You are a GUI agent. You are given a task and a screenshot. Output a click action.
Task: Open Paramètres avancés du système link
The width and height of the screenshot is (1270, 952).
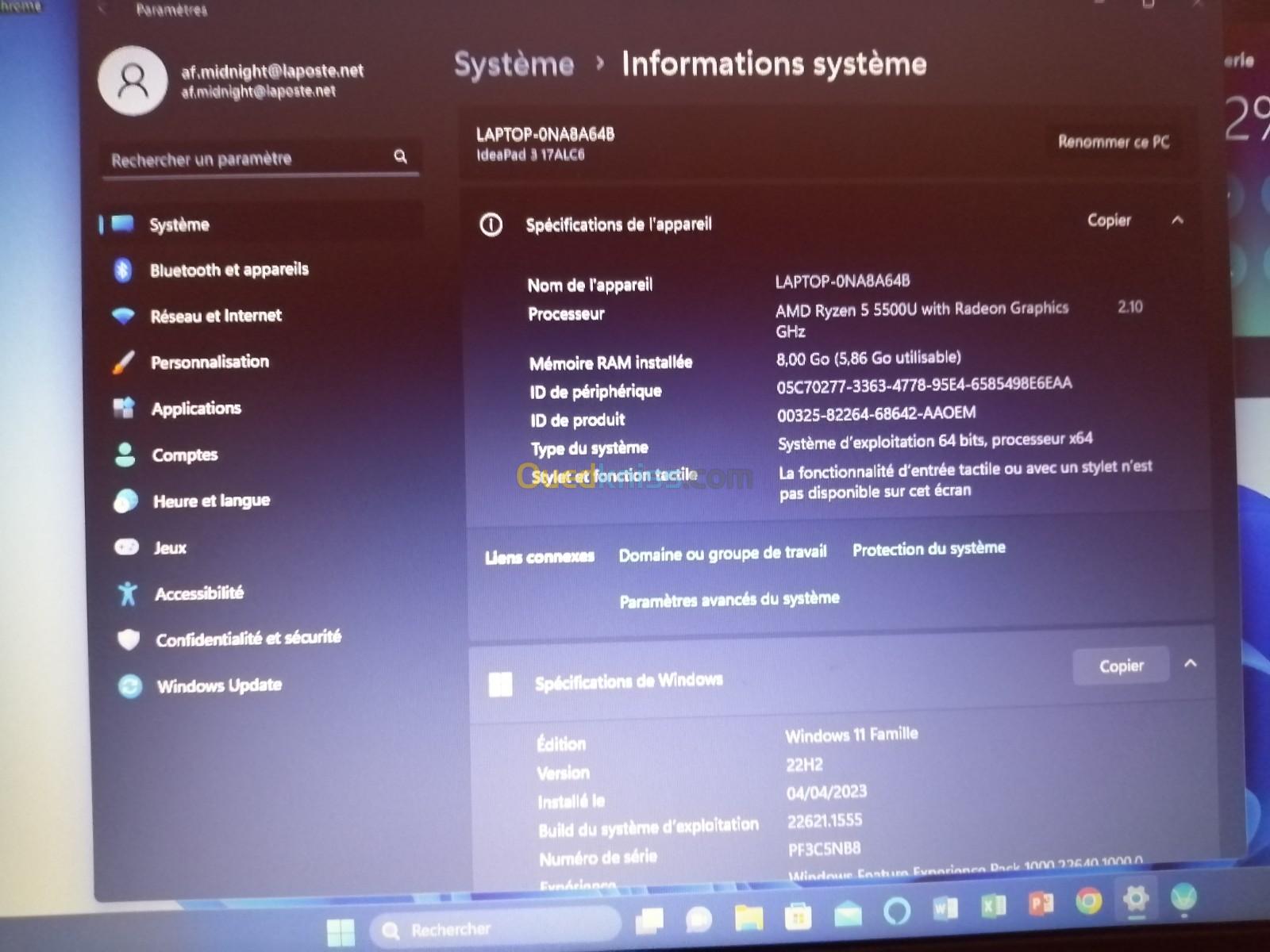click(729, 599)
